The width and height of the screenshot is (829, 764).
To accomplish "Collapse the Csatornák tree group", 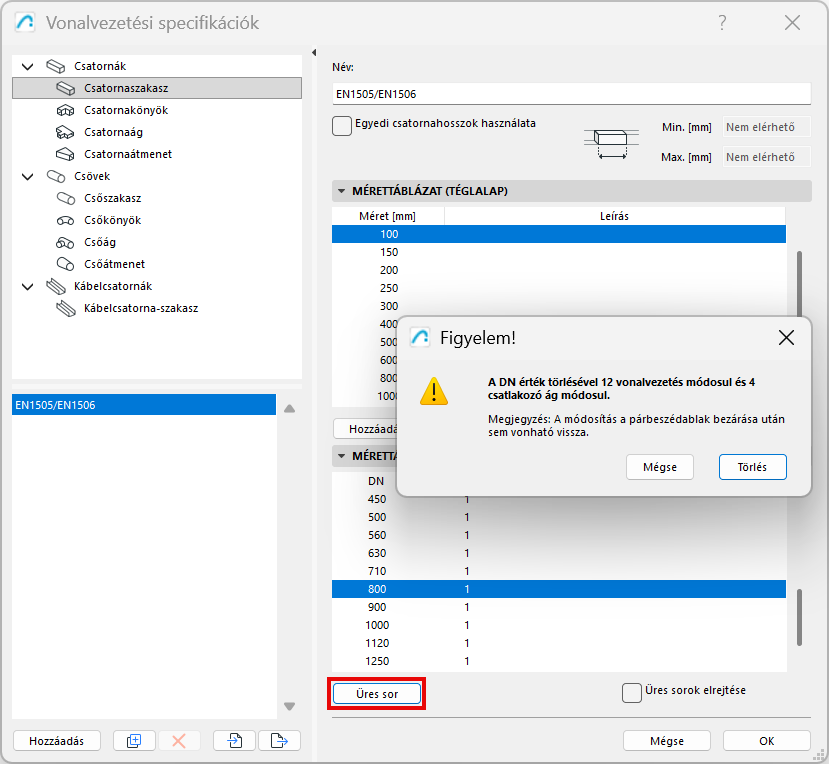I will [x=27, y=67].
